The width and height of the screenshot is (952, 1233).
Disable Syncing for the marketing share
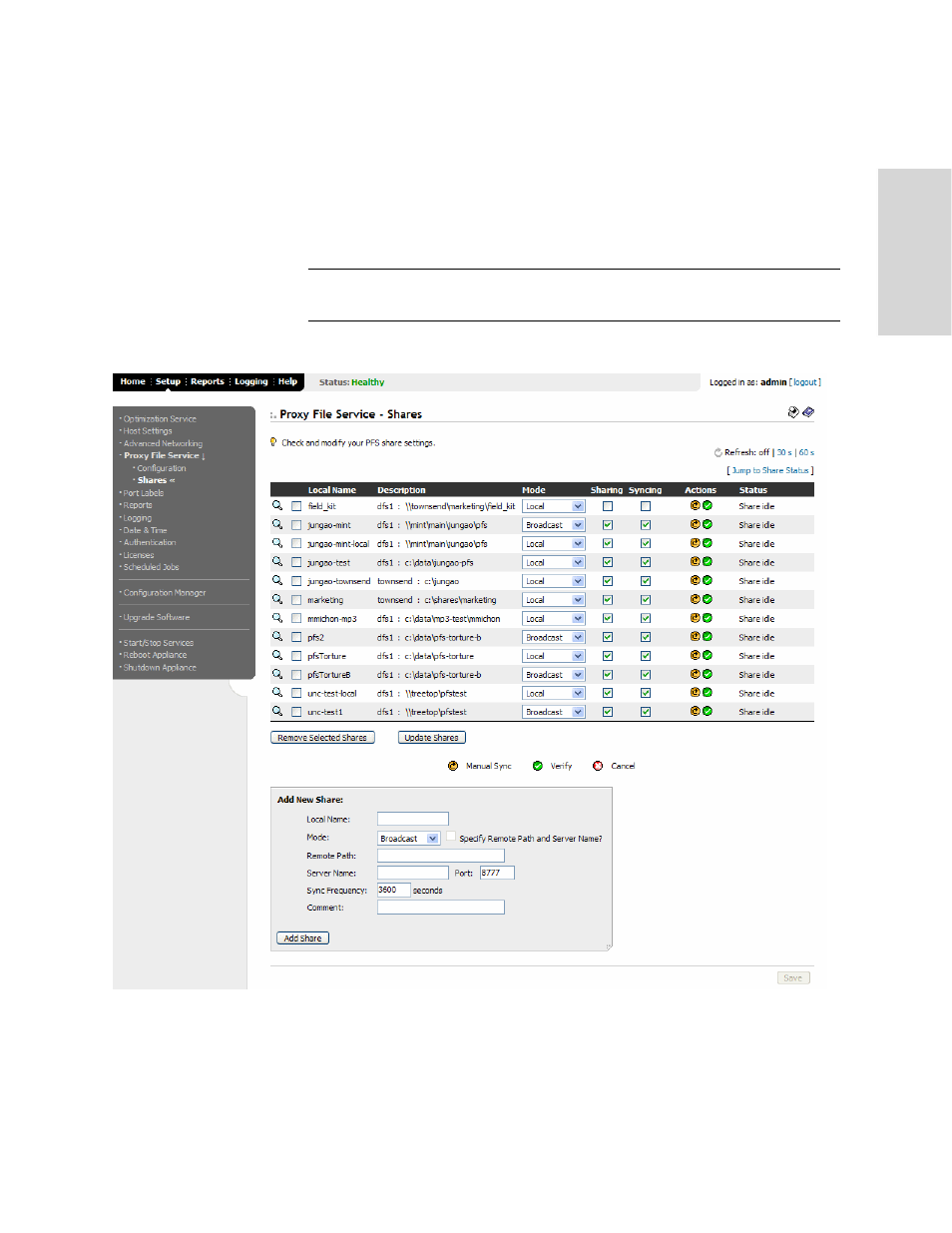click(646, 600)
